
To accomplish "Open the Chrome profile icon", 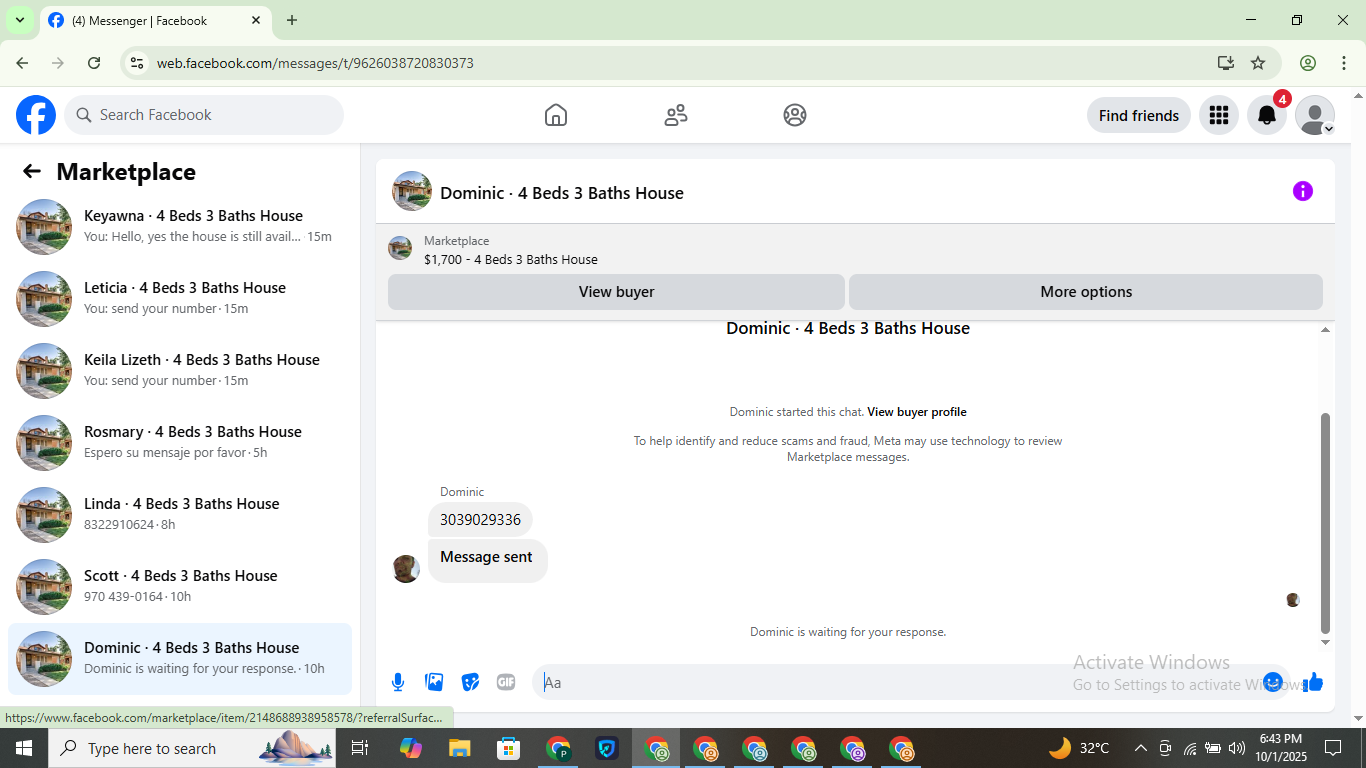I will [x=1308, y=63].
